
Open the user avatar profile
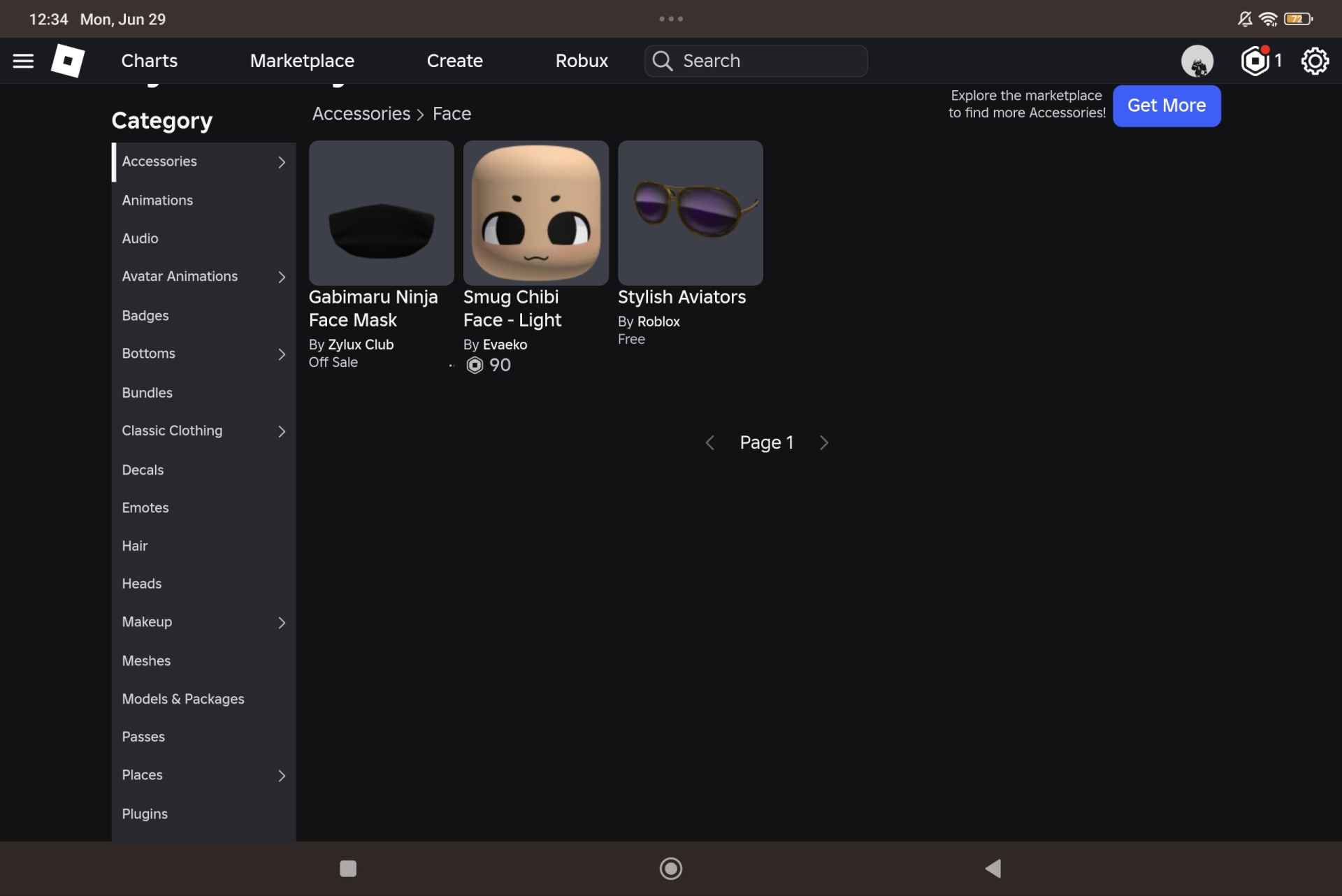(x=1197, y=61)
